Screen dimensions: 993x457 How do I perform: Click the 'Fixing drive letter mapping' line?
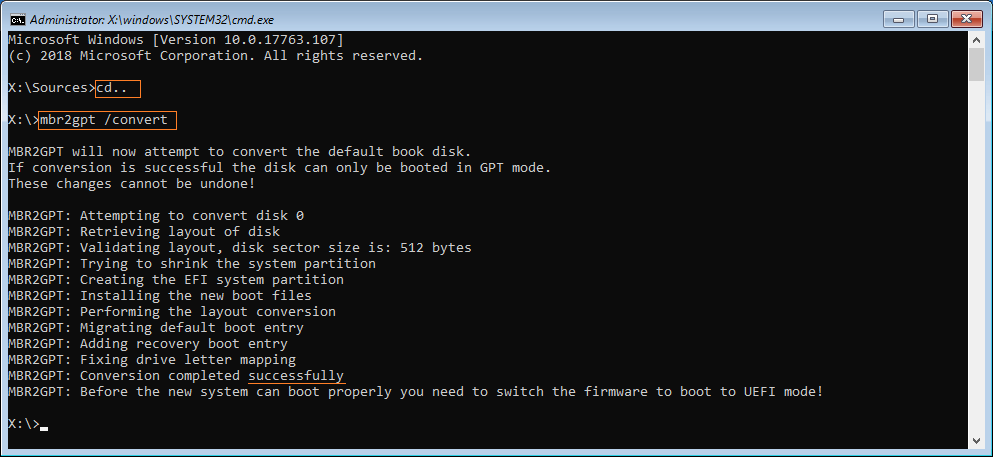tap(152, 360)
